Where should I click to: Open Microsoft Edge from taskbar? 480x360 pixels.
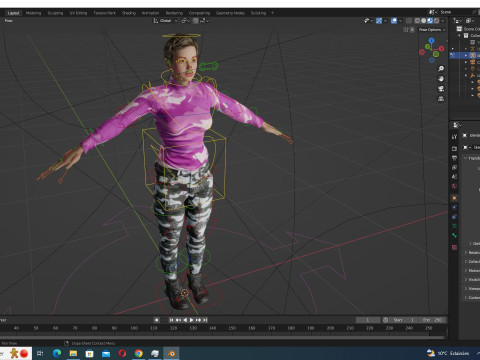57,353
